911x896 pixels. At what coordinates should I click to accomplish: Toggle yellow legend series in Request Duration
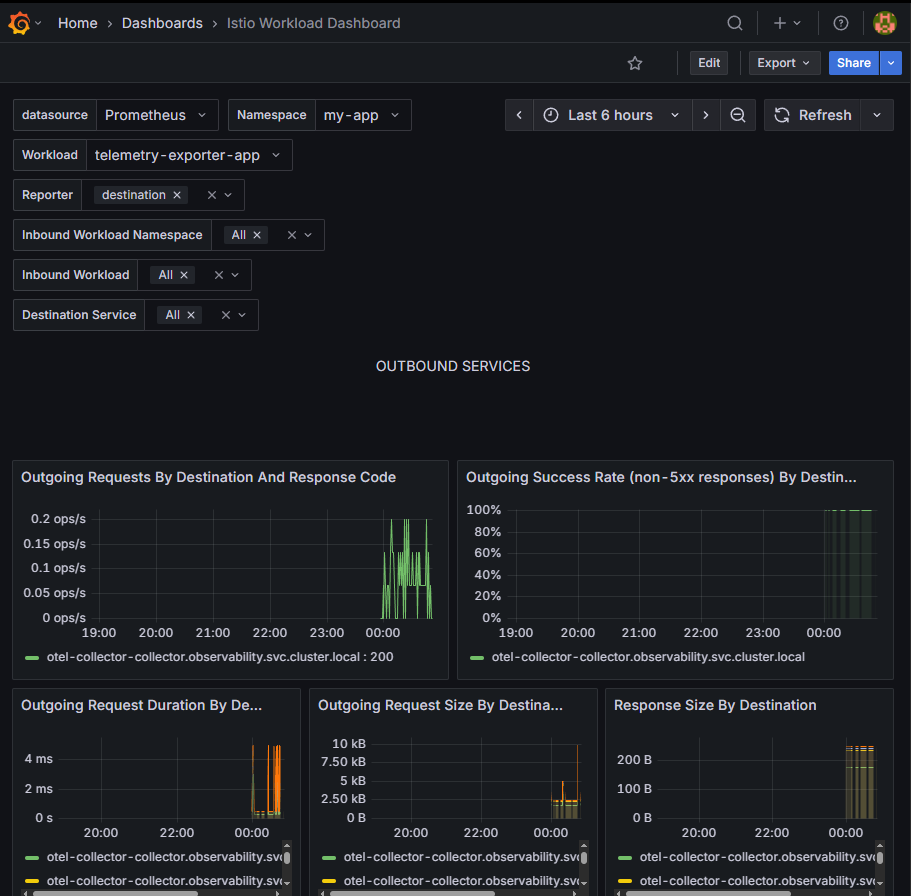coord(164,881)
